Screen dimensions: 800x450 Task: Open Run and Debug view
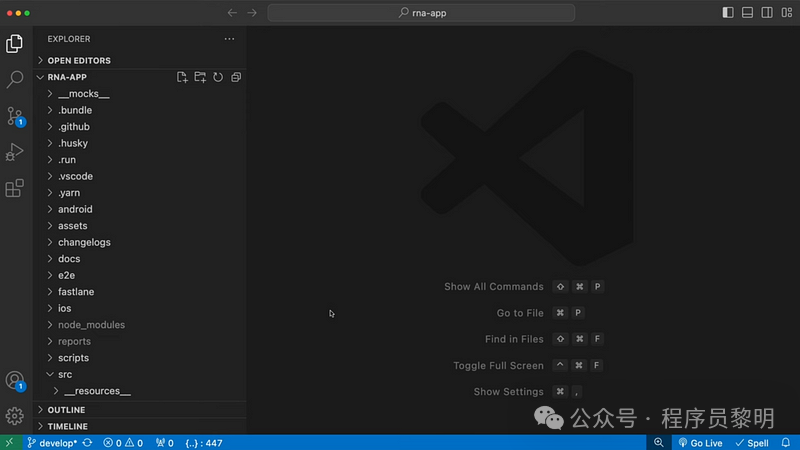(x=14, y=152)
